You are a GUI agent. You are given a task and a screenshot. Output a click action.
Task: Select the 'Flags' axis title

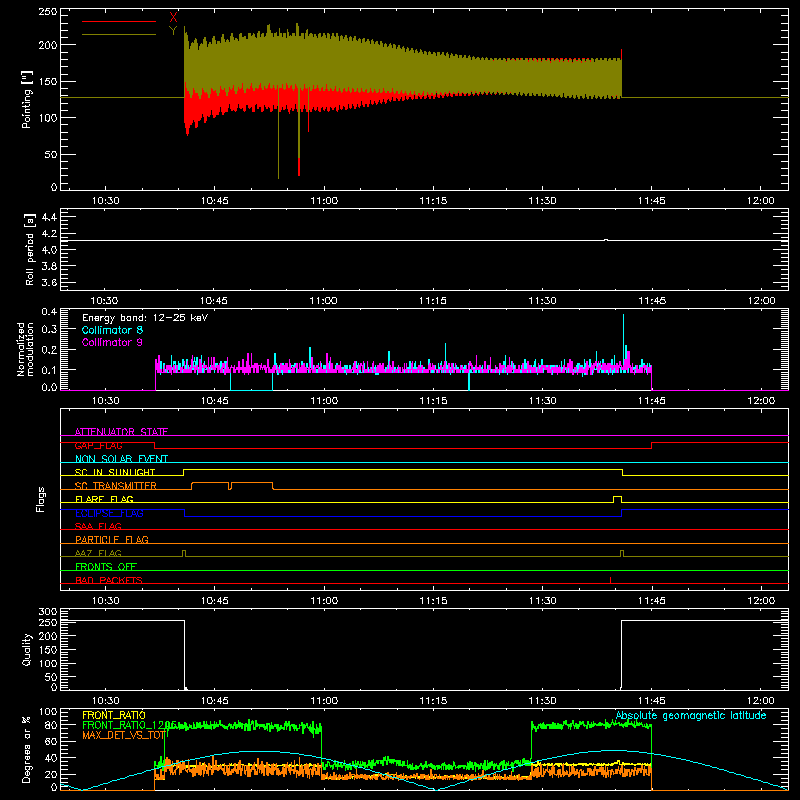[x=40, y=499]
